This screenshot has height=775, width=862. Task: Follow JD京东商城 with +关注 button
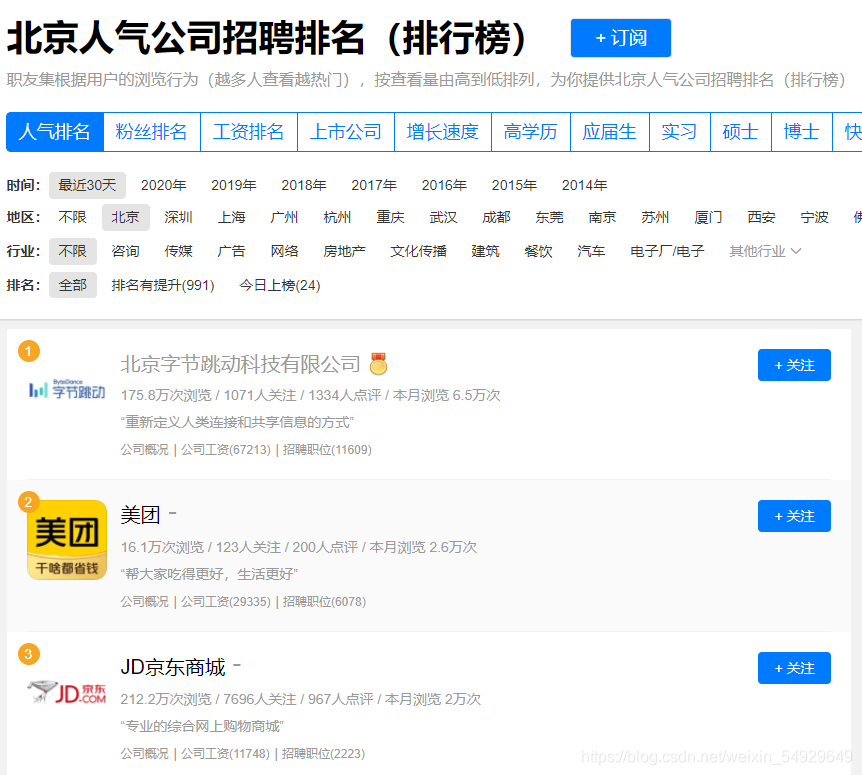point(794,668)
